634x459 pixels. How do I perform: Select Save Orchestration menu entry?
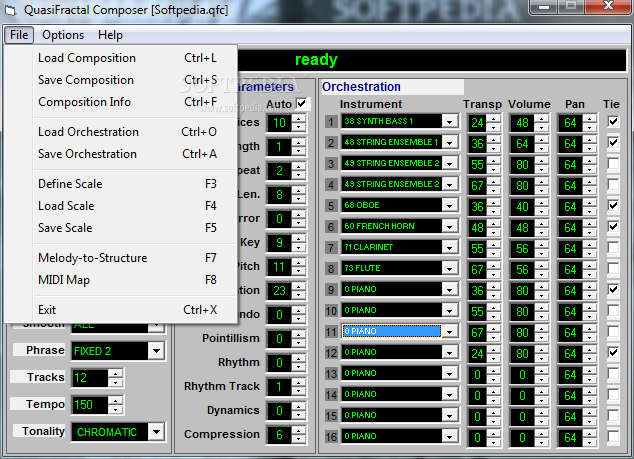[127, 154]
